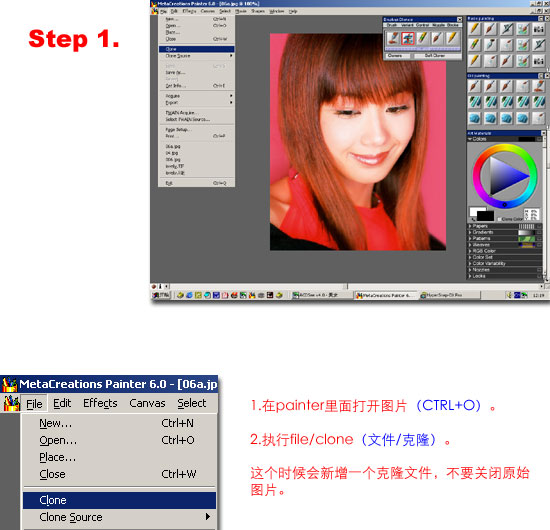Expand the Color Variability section

(470, 263)
